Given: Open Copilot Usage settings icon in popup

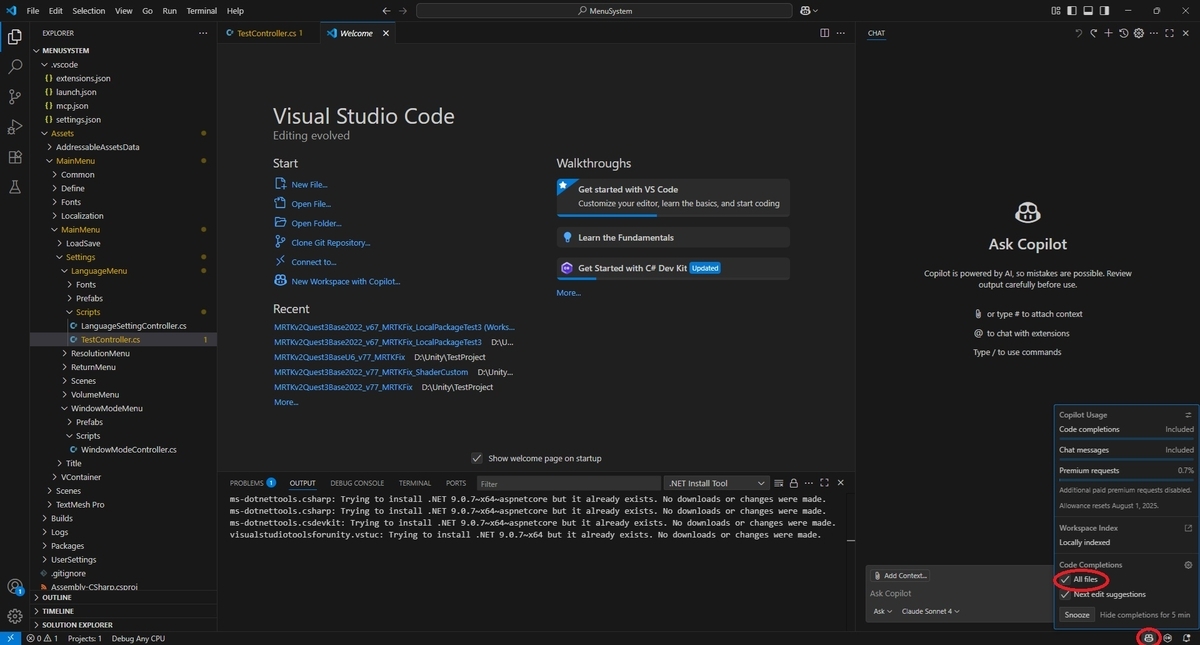Looking at the screenshot, I should [1188, 414].
